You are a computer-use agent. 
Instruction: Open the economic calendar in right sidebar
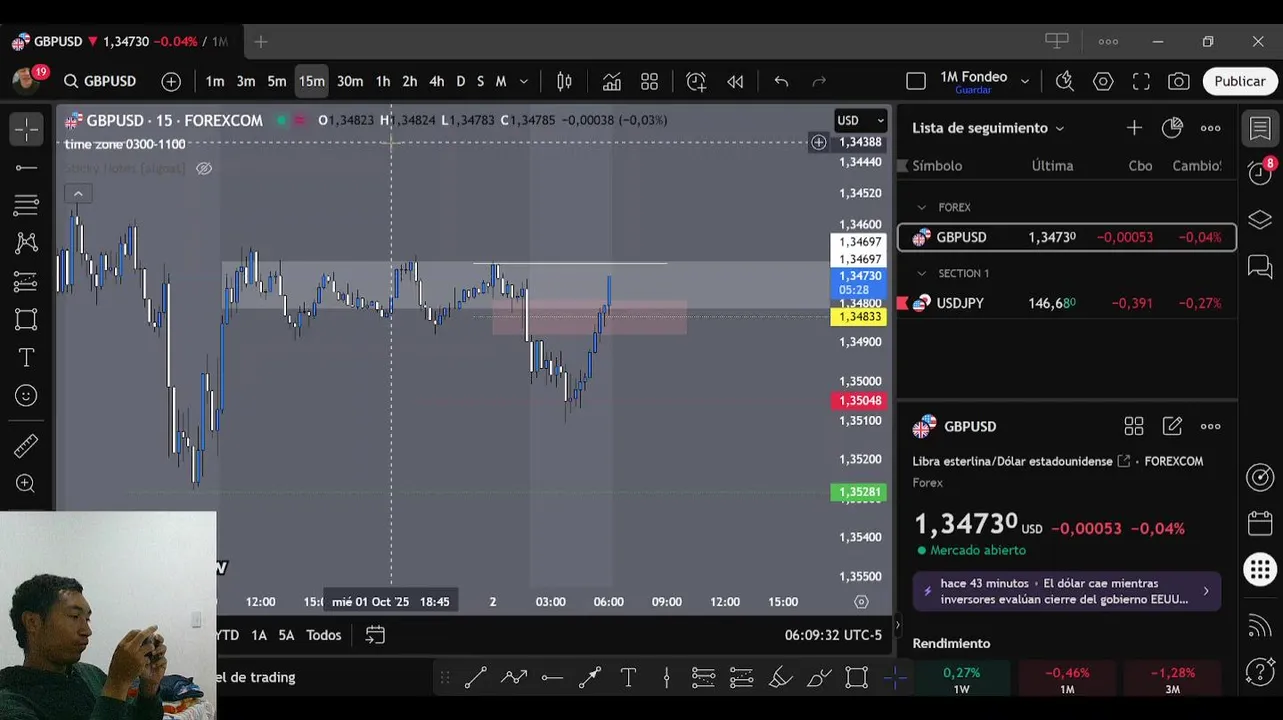(1260, 523)
